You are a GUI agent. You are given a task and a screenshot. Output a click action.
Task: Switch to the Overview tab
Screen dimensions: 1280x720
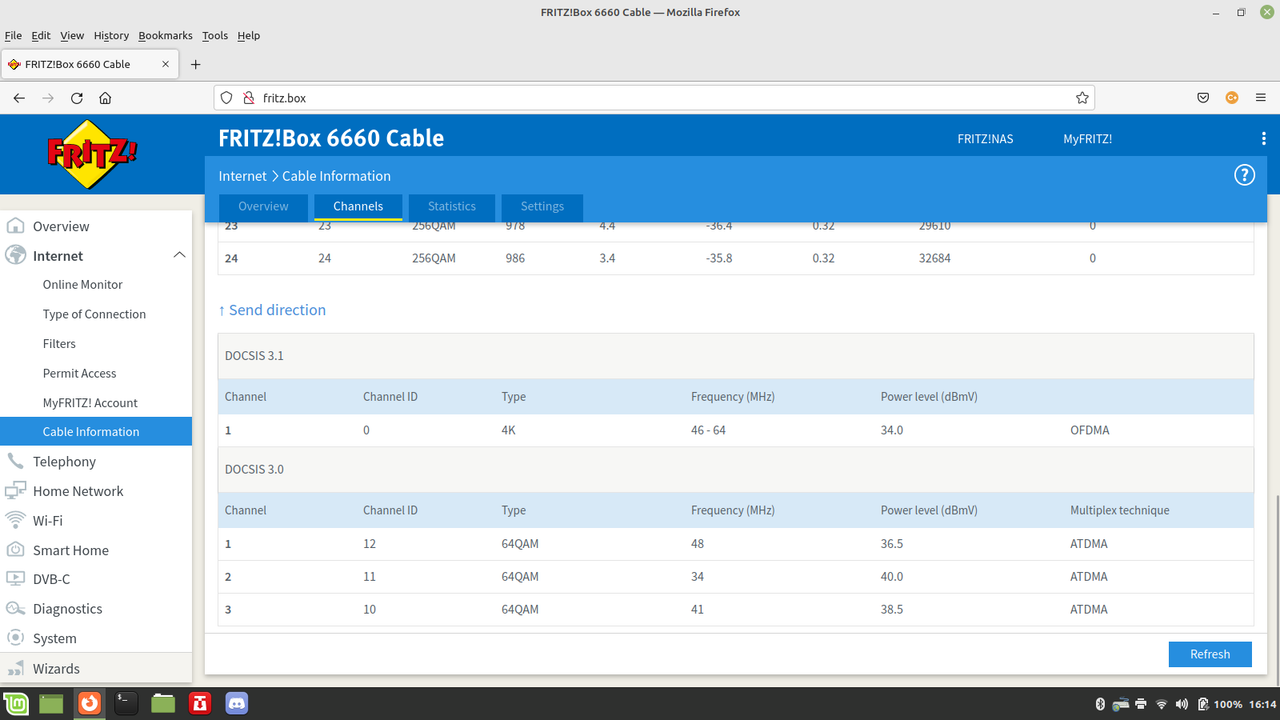(x=263, y=206)
